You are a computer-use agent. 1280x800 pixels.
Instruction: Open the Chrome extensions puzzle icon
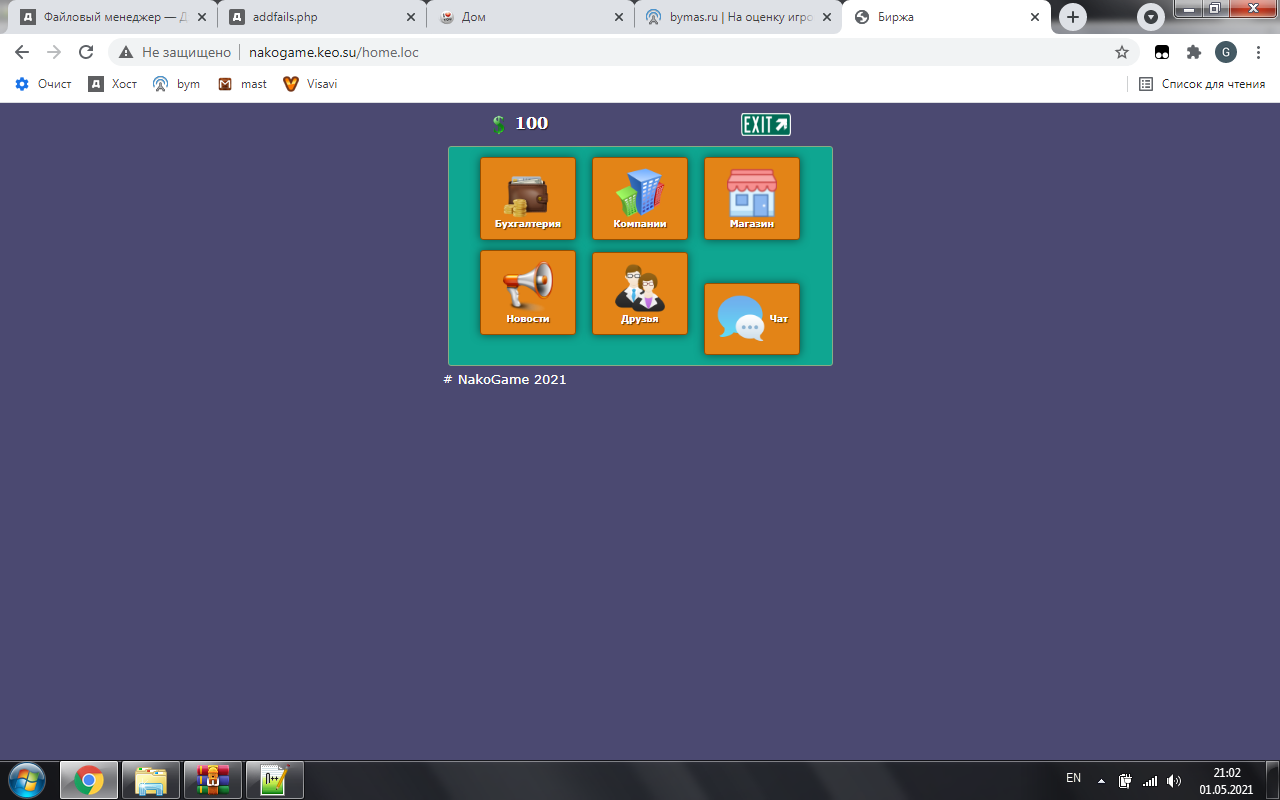(1193, 52)
